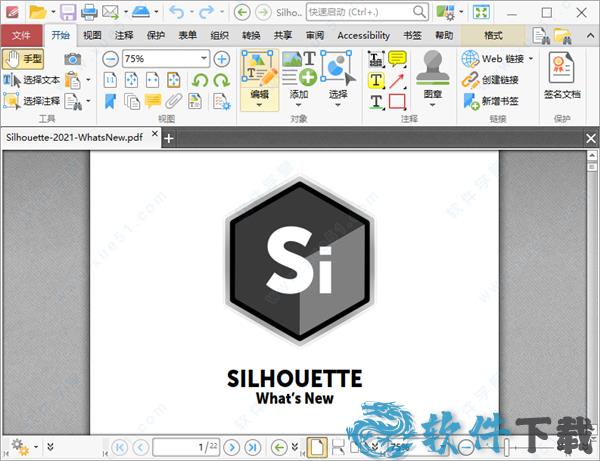Open Web Links (Web 链接) dropdown arrow
600x461 pixels.
coord(531,59)
